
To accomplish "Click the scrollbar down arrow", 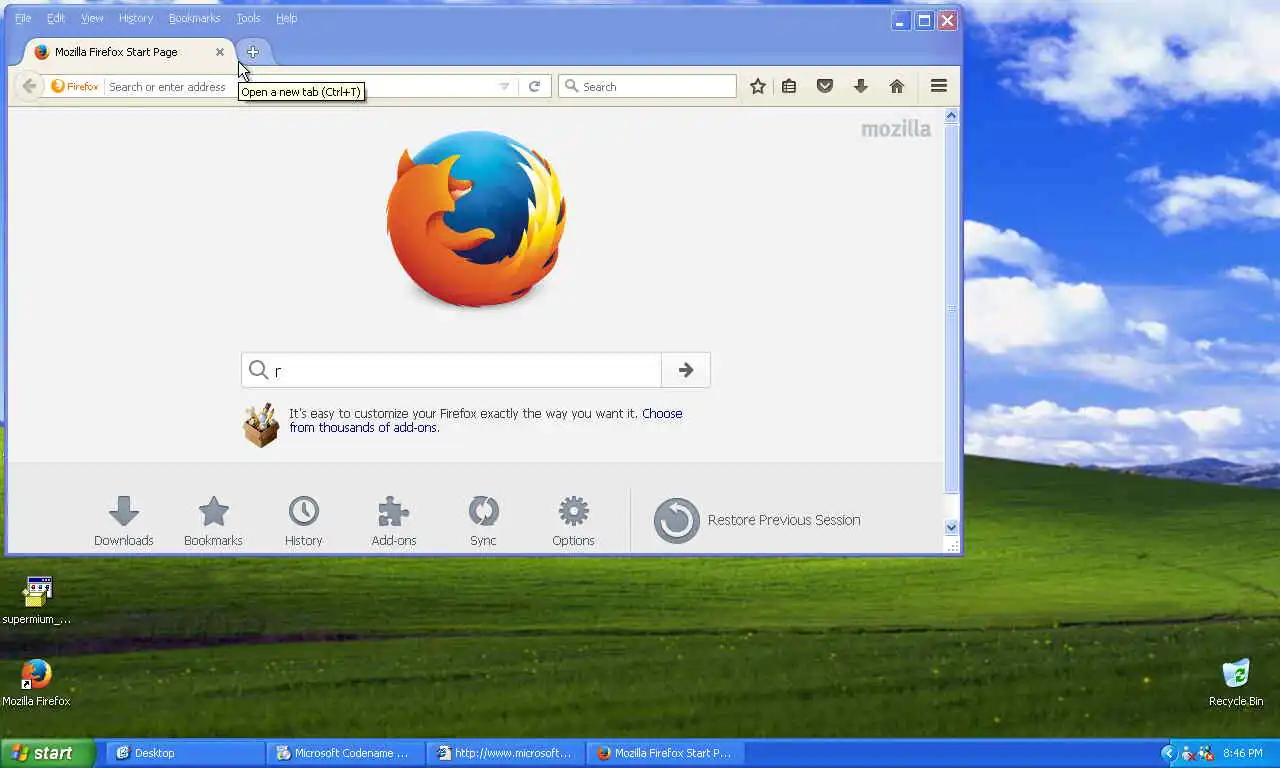I will click(x=951, y=527).
